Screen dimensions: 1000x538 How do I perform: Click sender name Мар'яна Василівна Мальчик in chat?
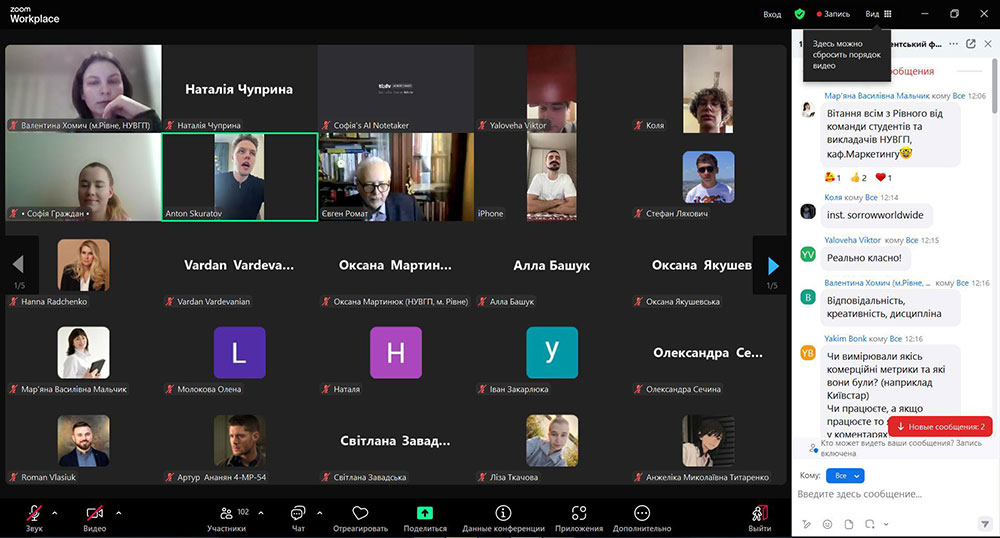[x=877, y=96]
